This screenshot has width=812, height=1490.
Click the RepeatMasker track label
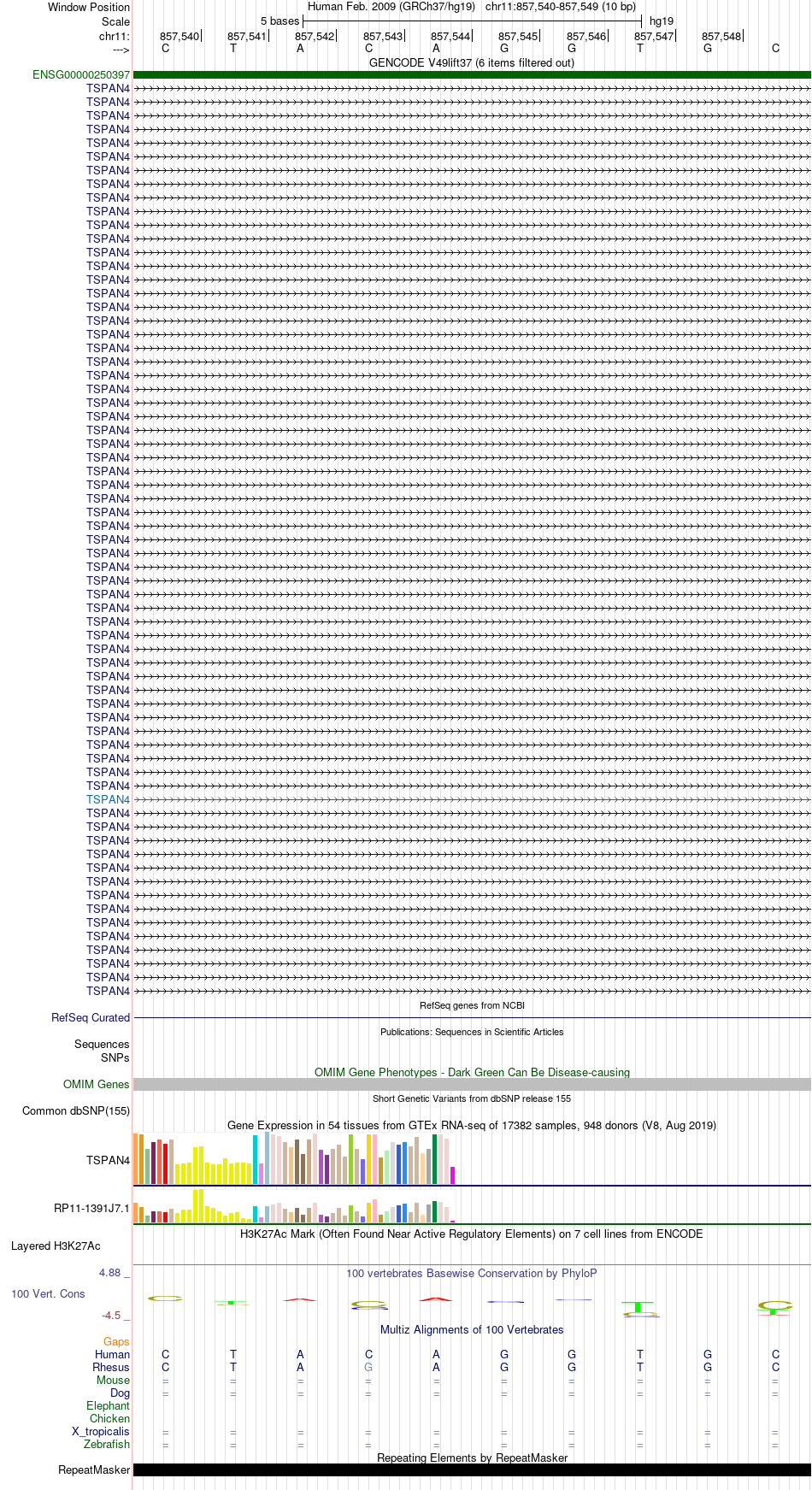(94, 1469)
